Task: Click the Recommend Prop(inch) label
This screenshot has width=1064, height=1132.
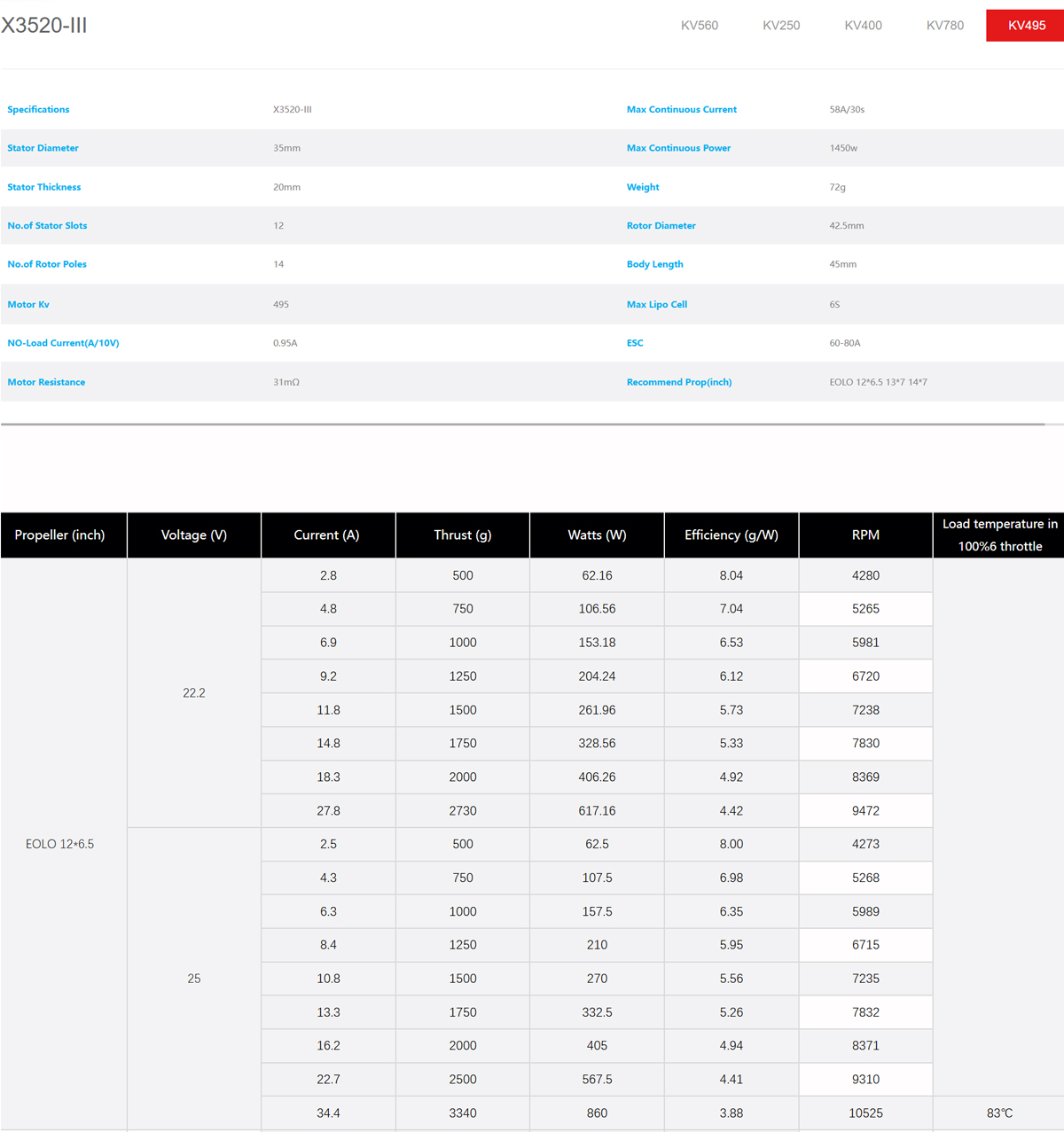Action: (678, 382)
